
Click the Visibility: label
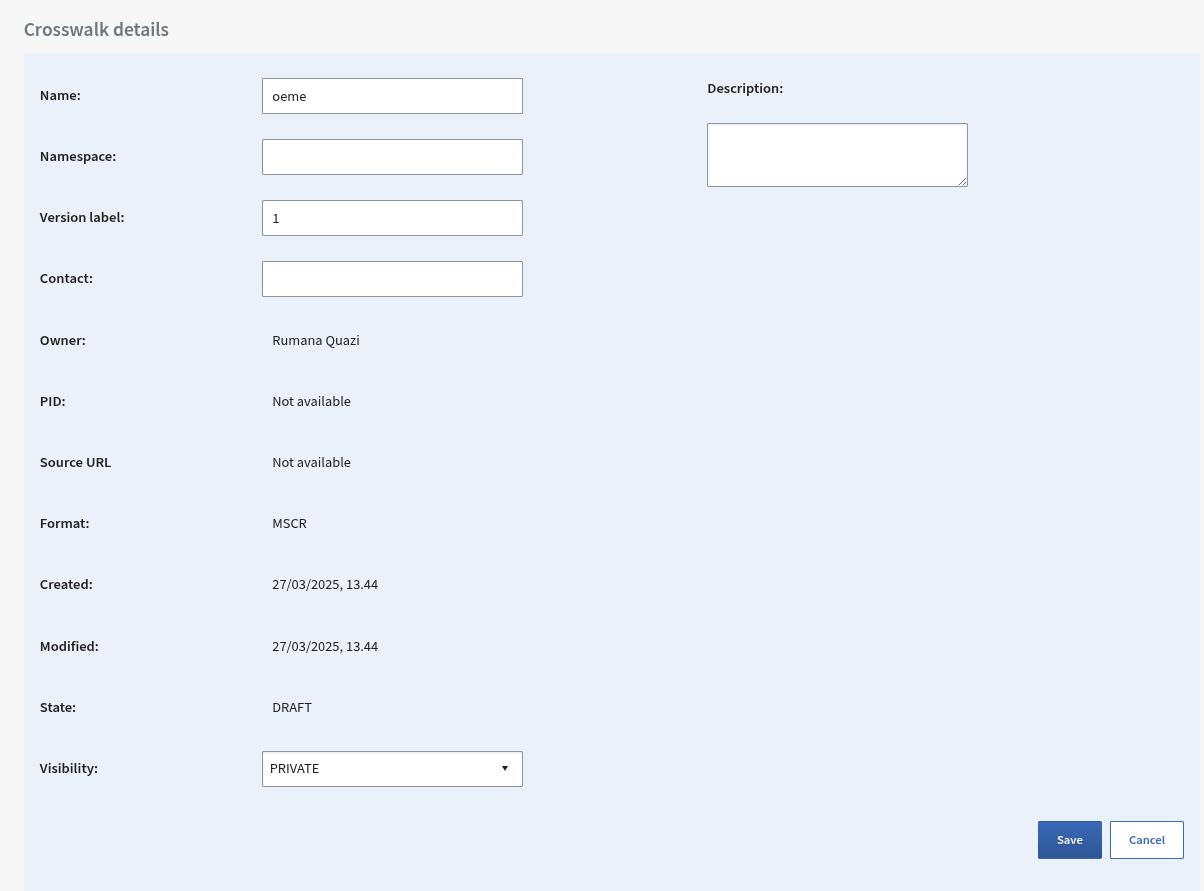pyautogui.click(x=69, y=768)
